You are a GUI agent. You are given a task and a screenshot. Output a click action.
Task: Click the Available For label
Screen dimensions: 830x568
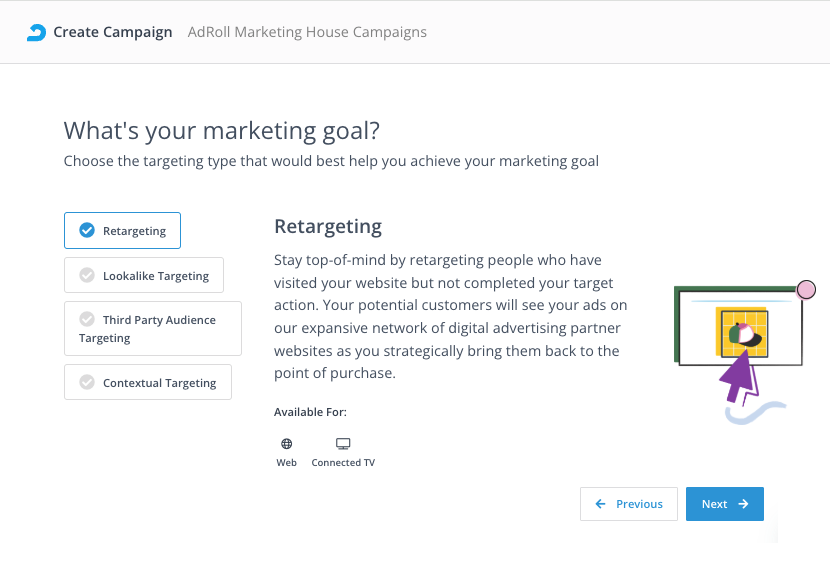coord(310,412)
